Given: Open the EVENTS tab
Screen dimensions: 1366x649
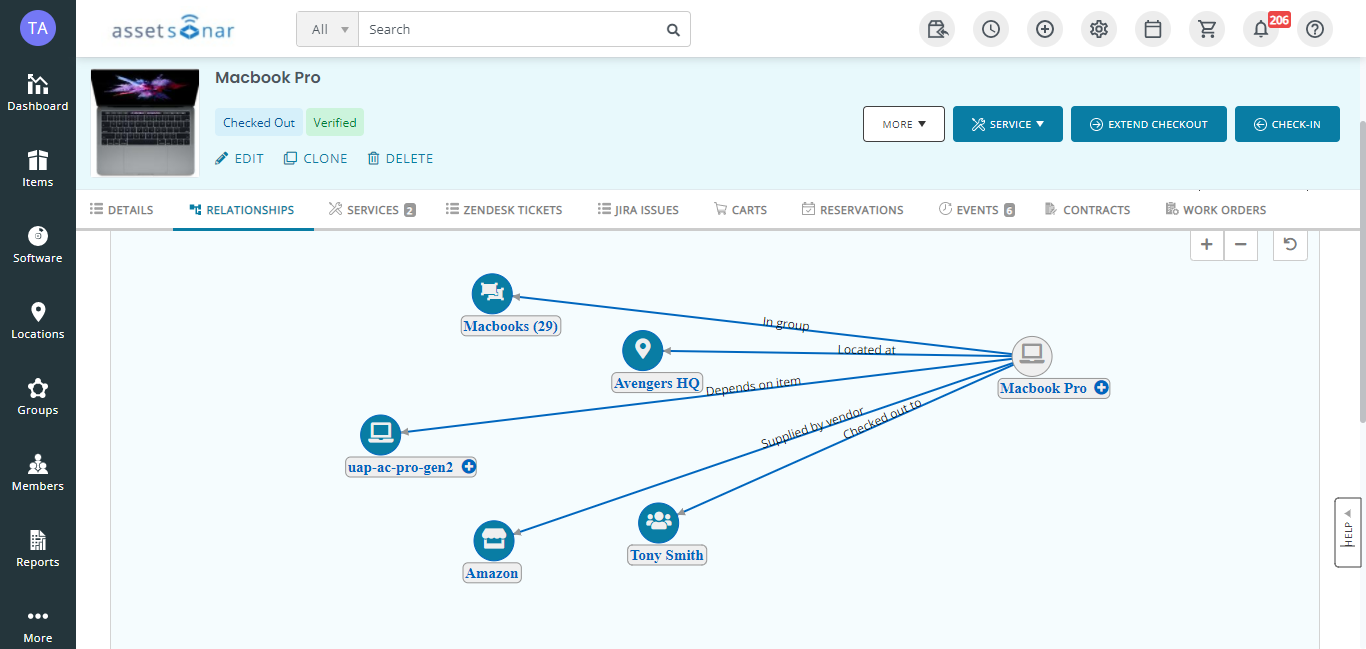Looking at the screenshot, I should [x=976, y=210].
